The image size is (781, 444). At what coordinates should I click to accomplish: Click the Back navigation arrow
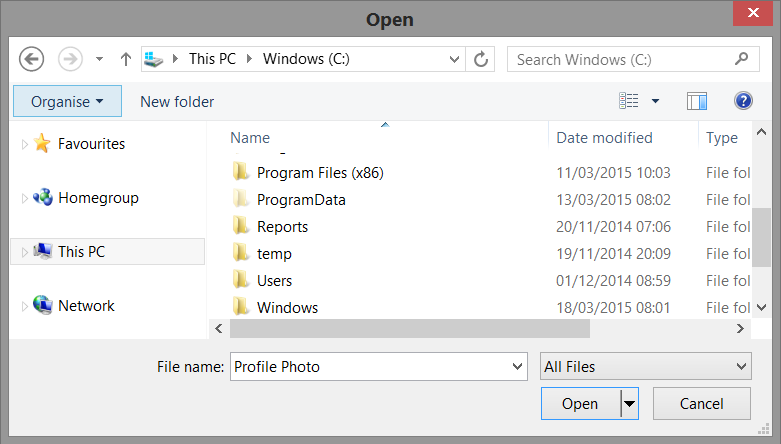[32, 59]
